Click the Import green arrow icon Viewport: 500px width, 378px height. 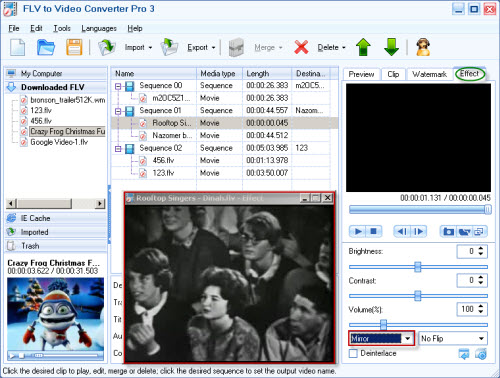pyautogui.click(x=107, y=47)
